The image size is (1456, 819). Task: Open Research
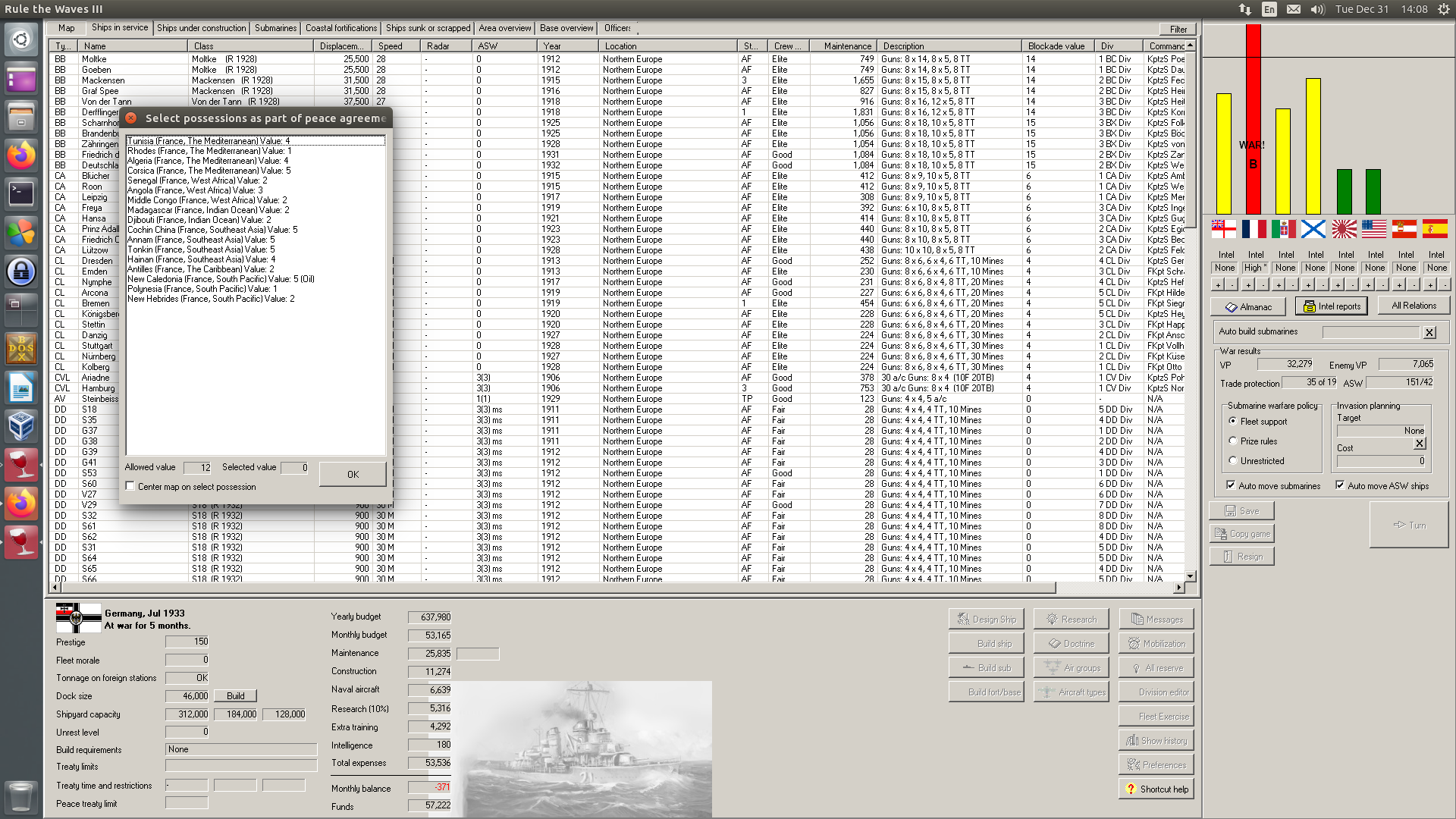(1071, 619)
